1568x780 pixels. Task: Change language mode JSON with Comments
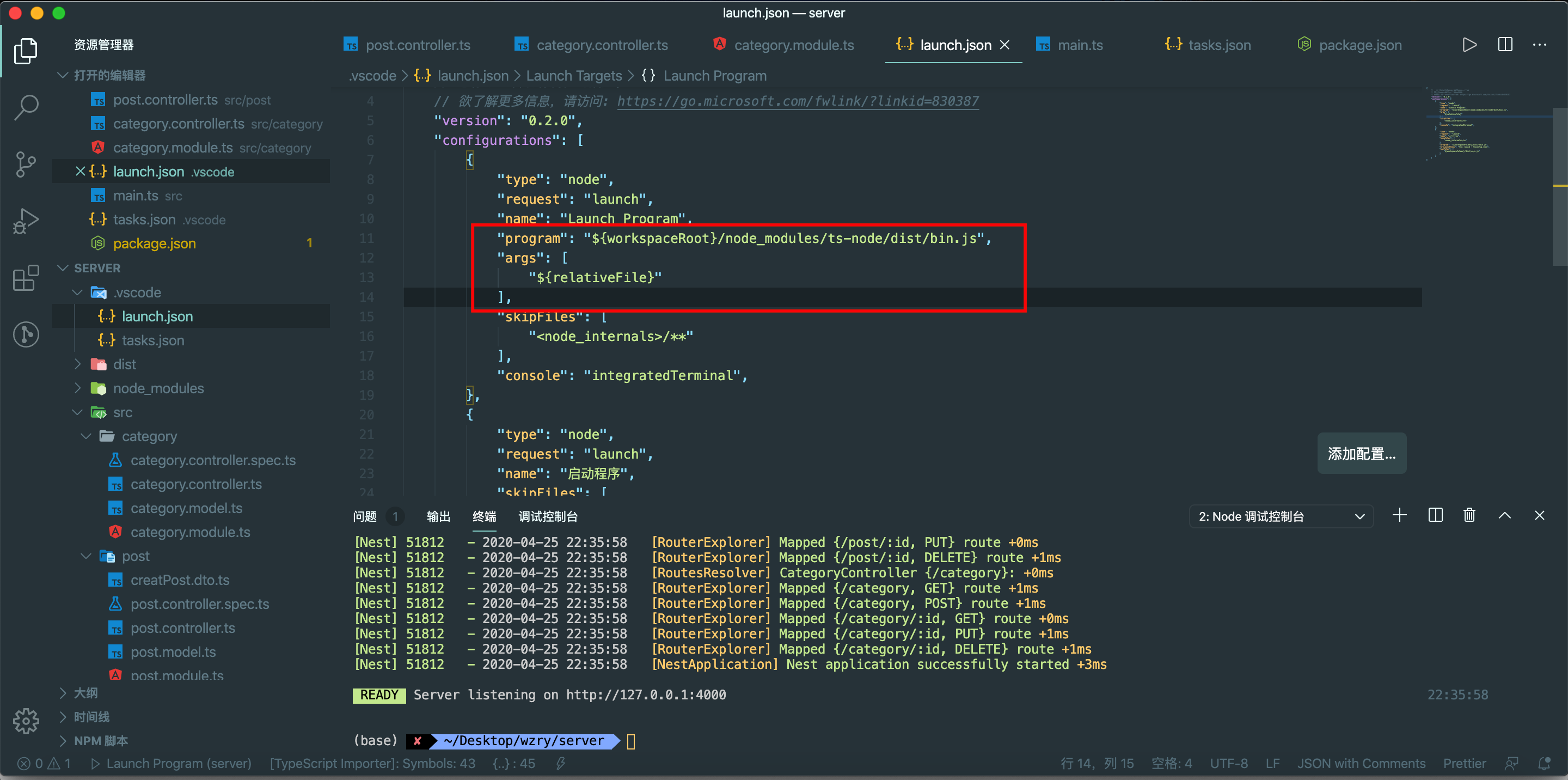[1361, 764]
